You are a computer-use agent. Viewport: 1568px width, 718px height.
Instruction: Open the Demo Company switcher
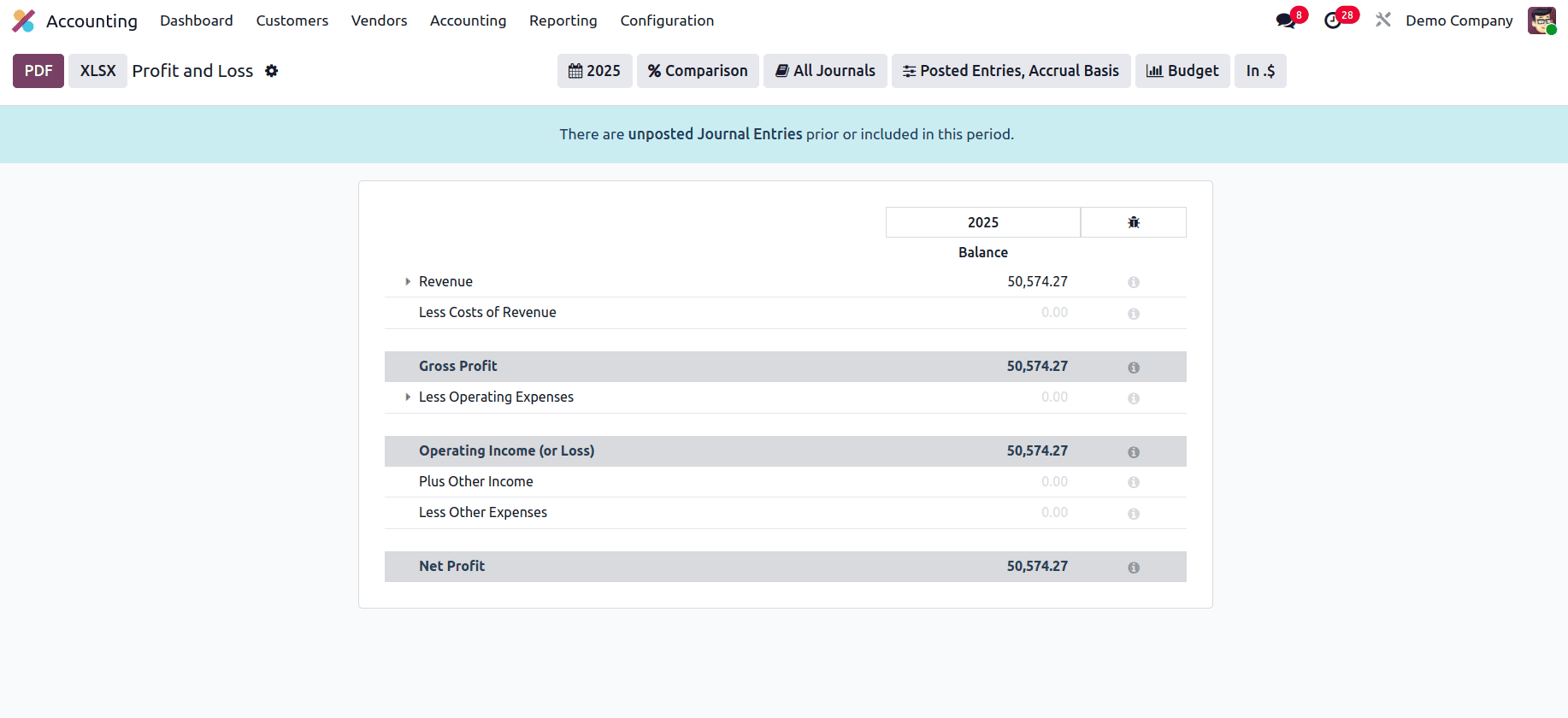1459,21
